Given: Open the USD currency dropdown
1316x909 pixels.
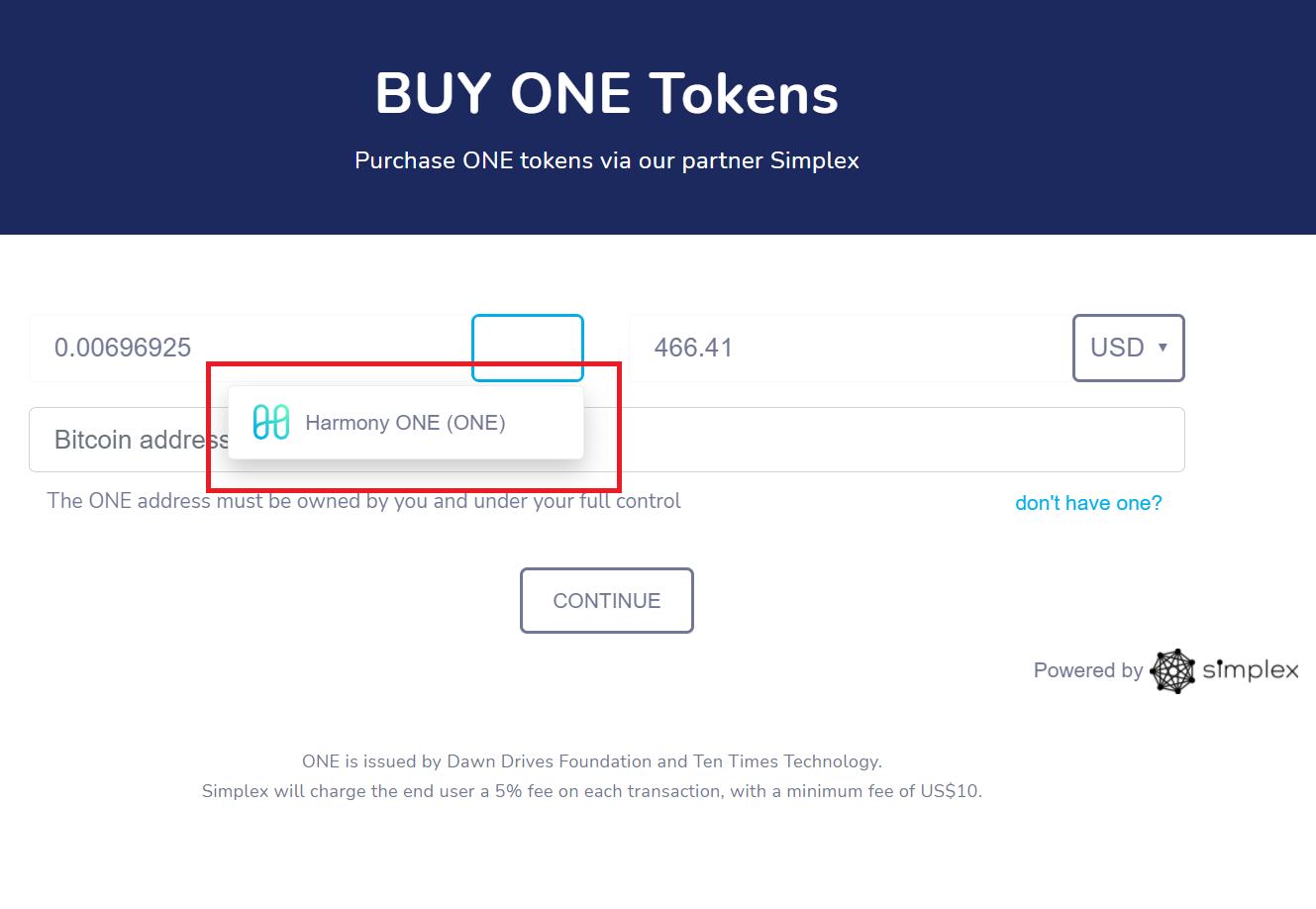Looking at the screenshot, I should (1129, 348).
